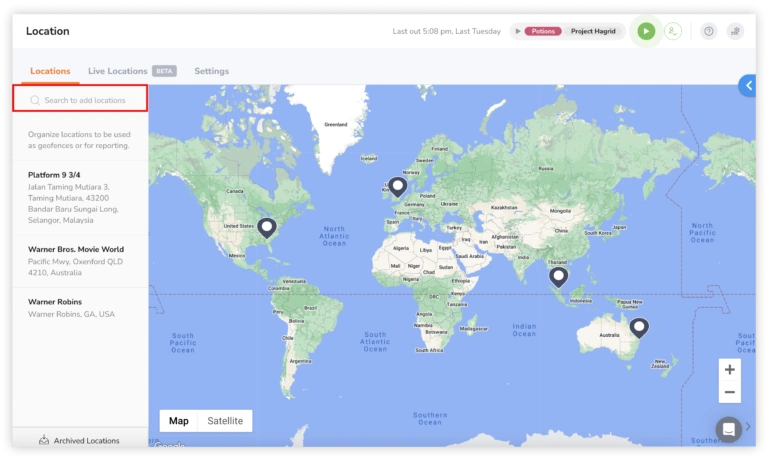The height and width of the screenshot is (459, 768).
Task: Click the Warner Robins, GA, USA address text
Action: click(x=71, y=314)
